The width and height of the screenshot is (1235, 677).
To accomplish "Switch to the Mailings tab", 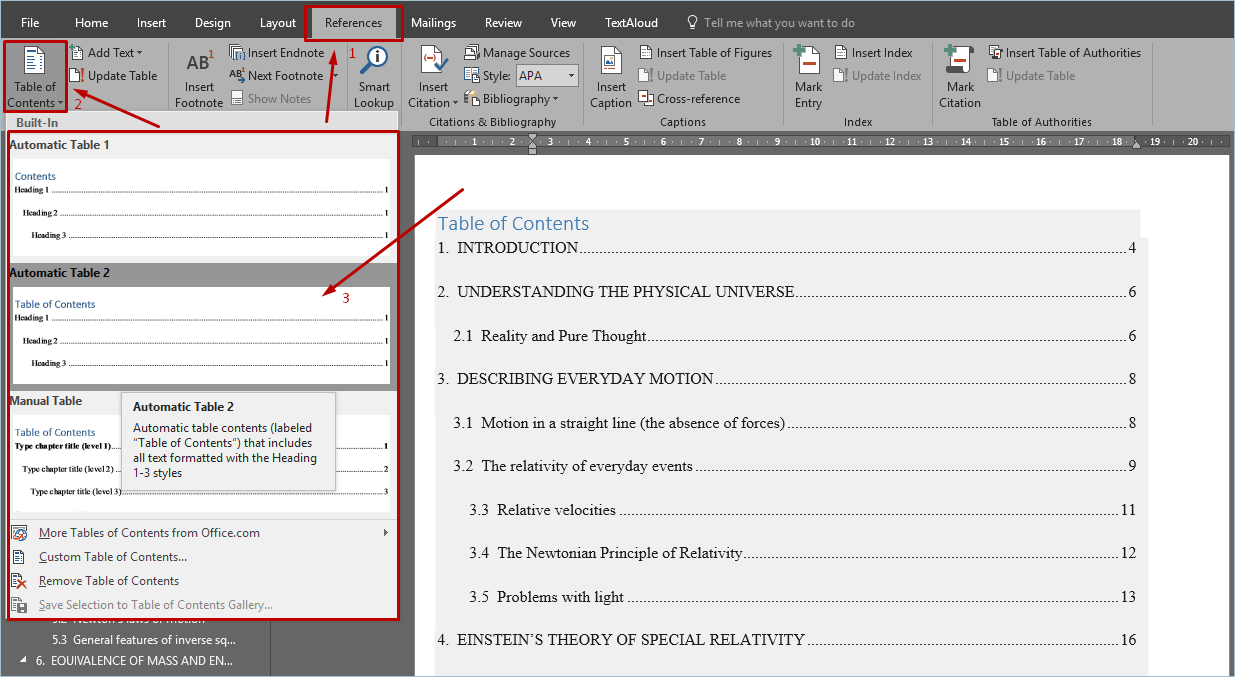I will click(x=433, y=23).
